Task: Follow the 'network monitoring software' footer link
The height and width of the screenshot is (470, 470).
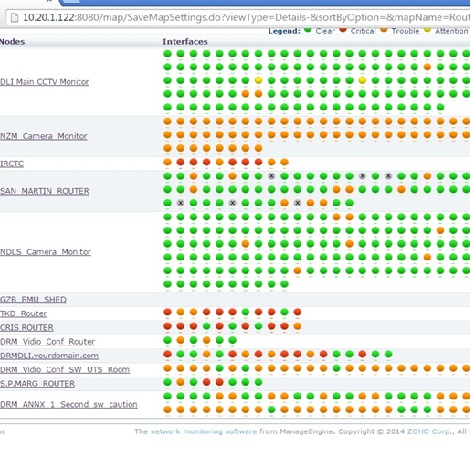Action: click(204, 431)
